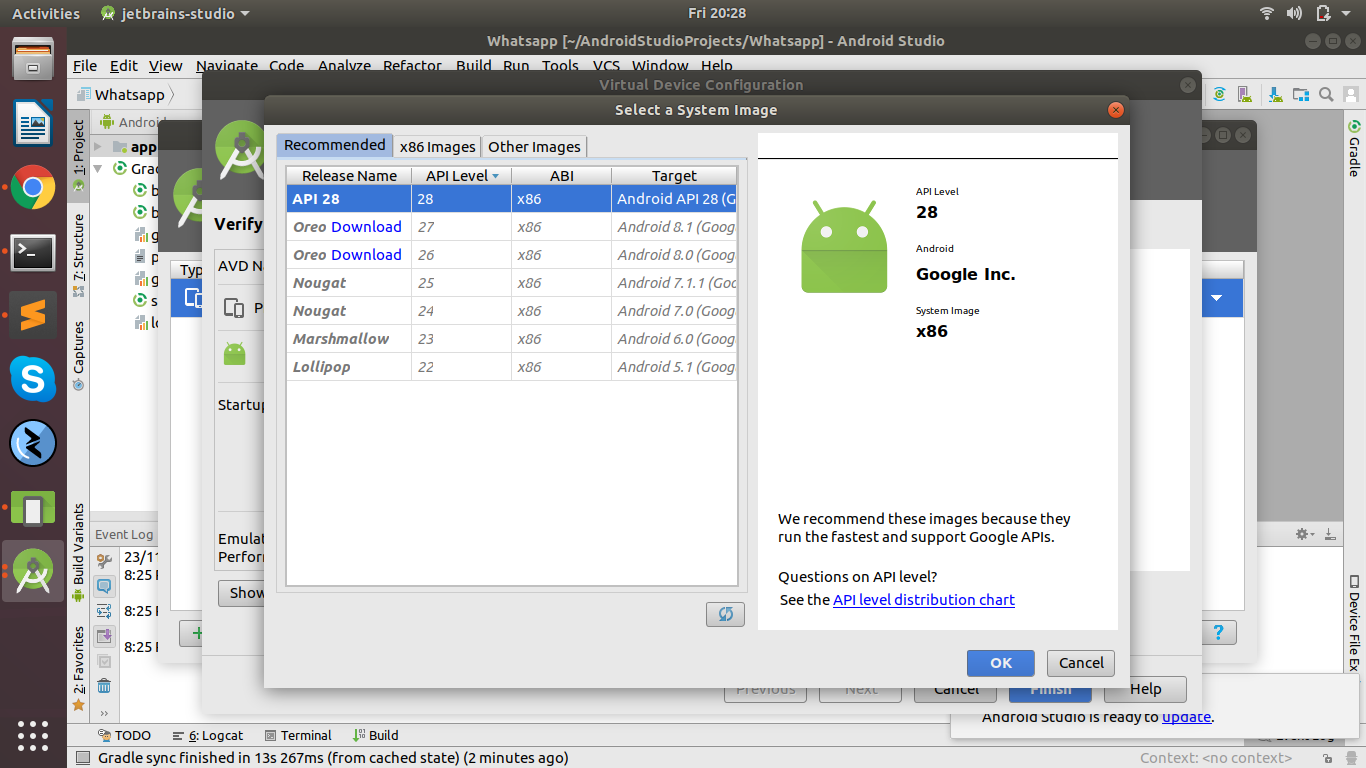The height and width of the screenshot is (768, 1366).
Task: Sort by Release Name column header
Action: (349, 176)
